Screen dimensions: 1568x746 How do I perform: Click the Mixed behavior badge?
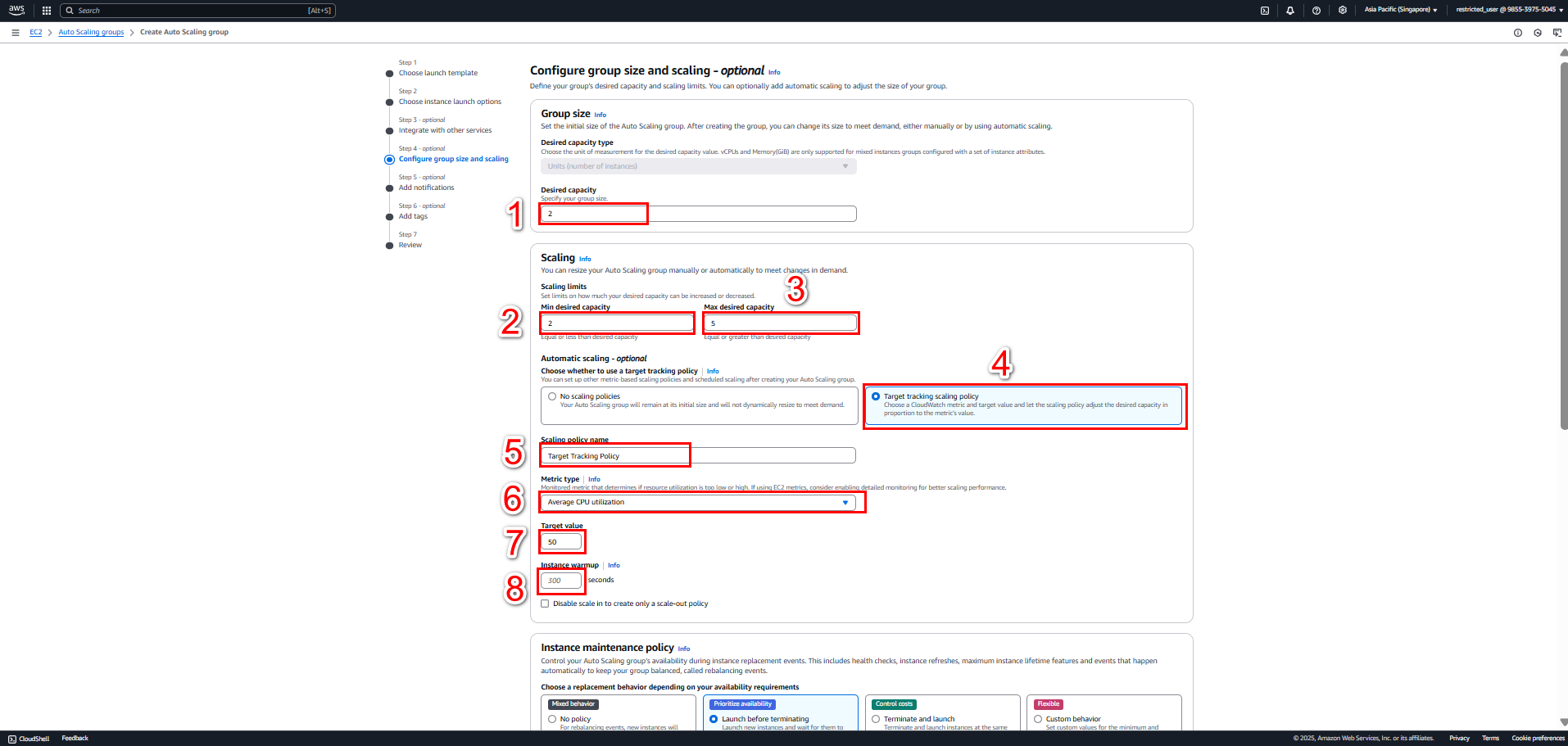pos(573,704)
